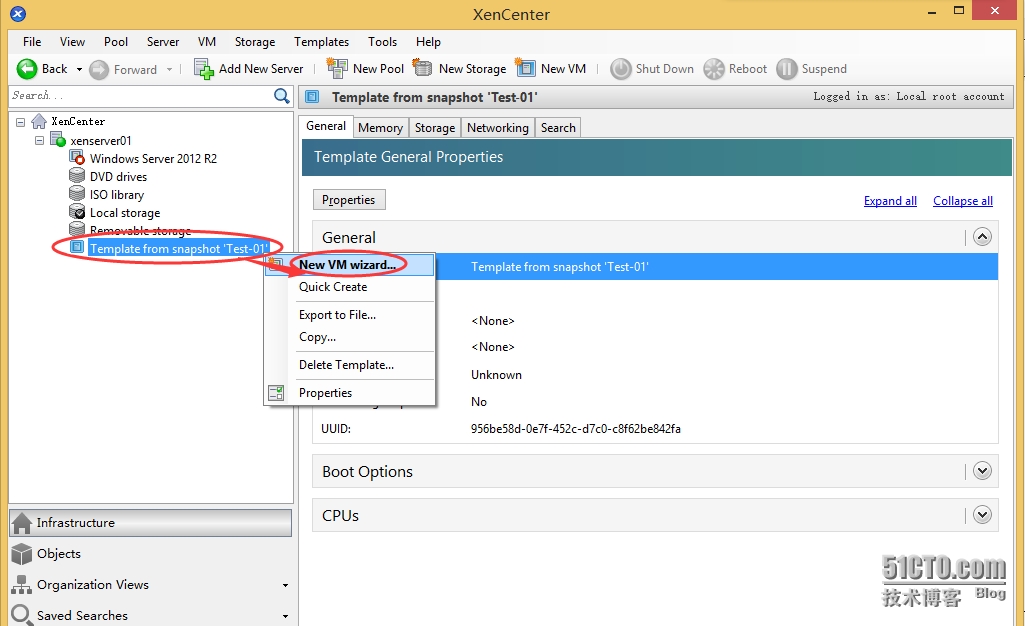
Task: Switch to the Storage tab
Action: (x=435, y=127)
